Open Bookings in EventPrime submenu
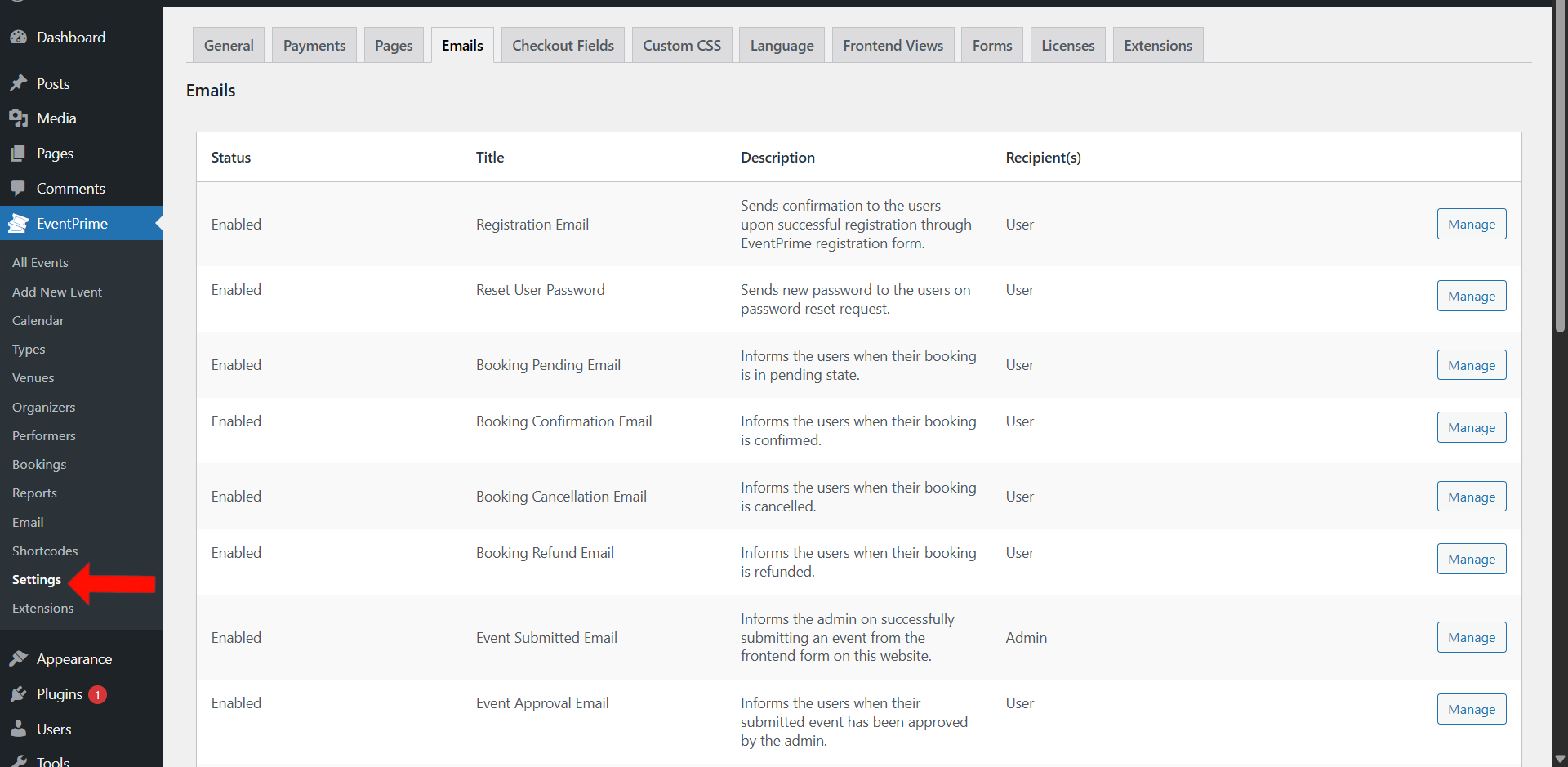1568x767 pixels. click(x=39, y=465)
